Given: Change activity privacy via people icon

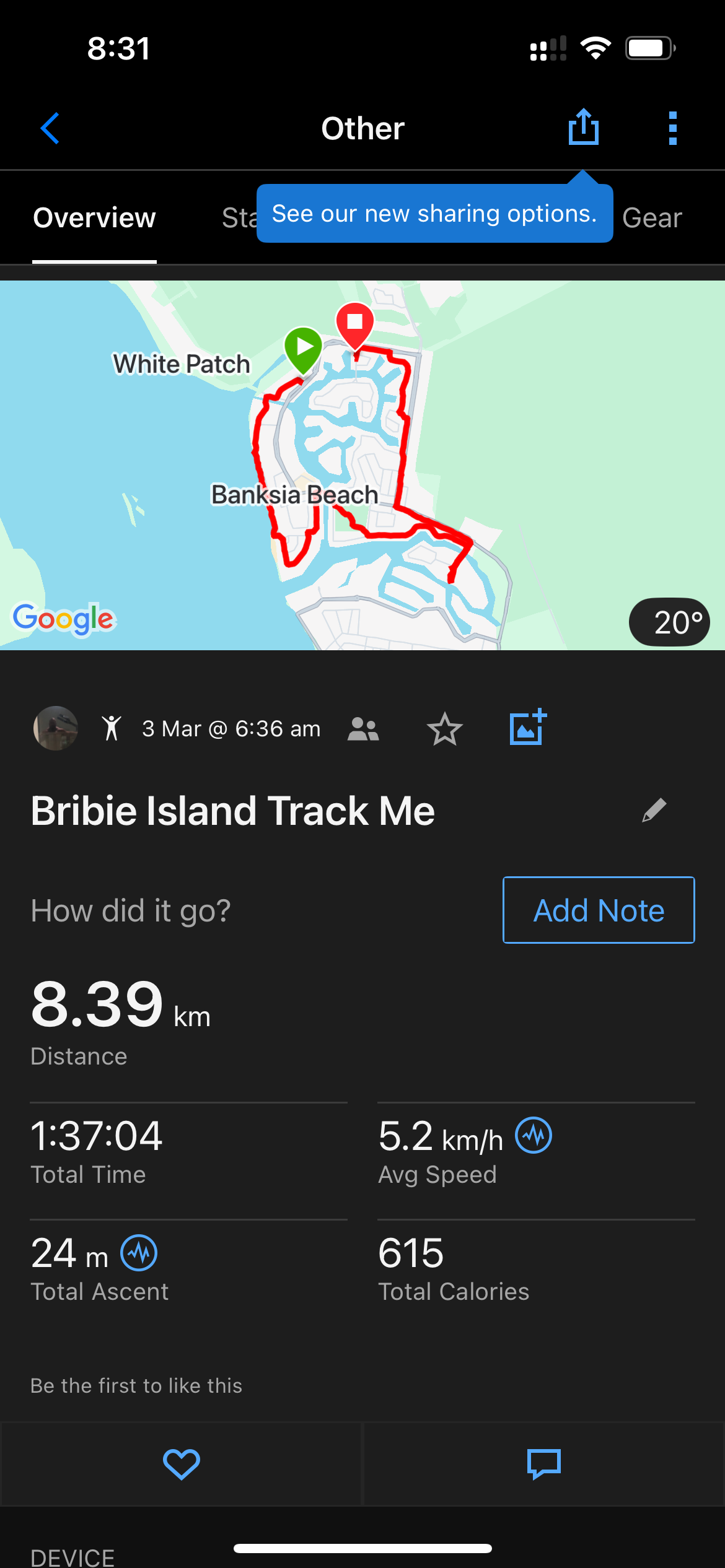Looking at the screenshot, I should coord(363,729).
